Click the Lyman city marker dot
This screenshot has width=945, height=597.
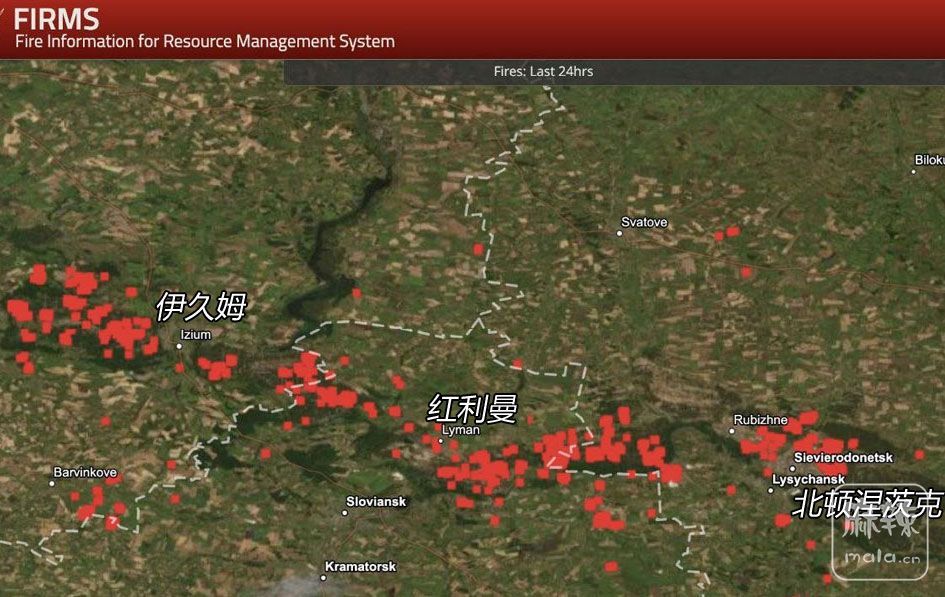[x=441, y=440]
